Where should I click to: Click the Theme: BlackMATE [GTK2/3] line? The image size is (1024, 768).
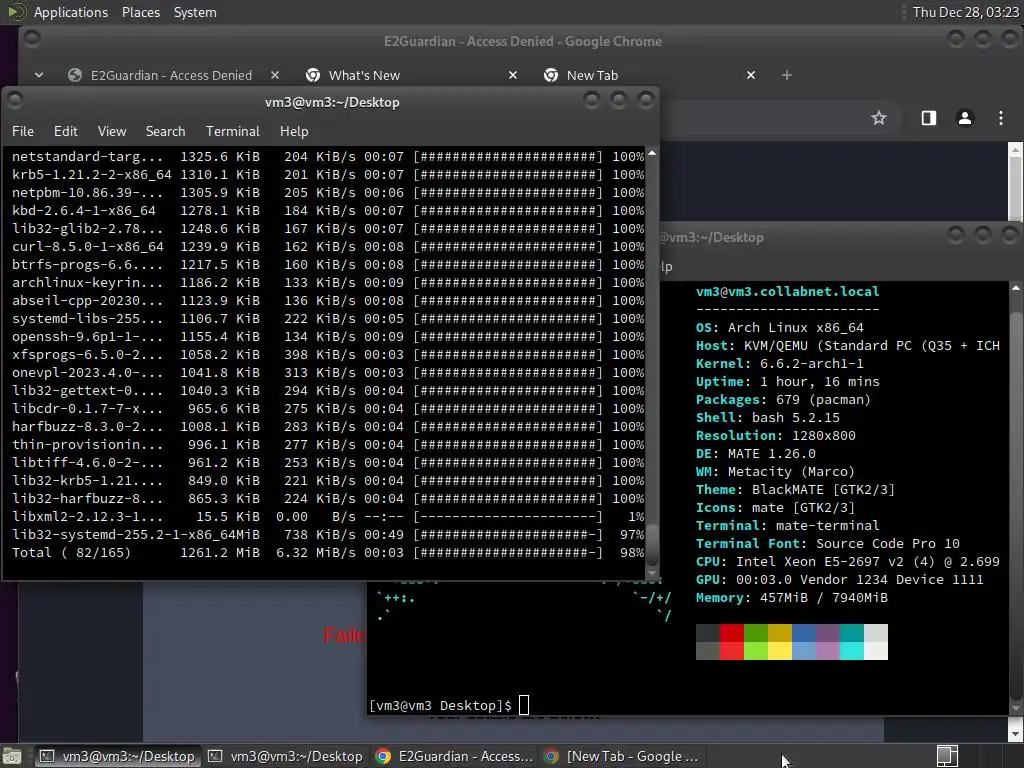(795, 489)
